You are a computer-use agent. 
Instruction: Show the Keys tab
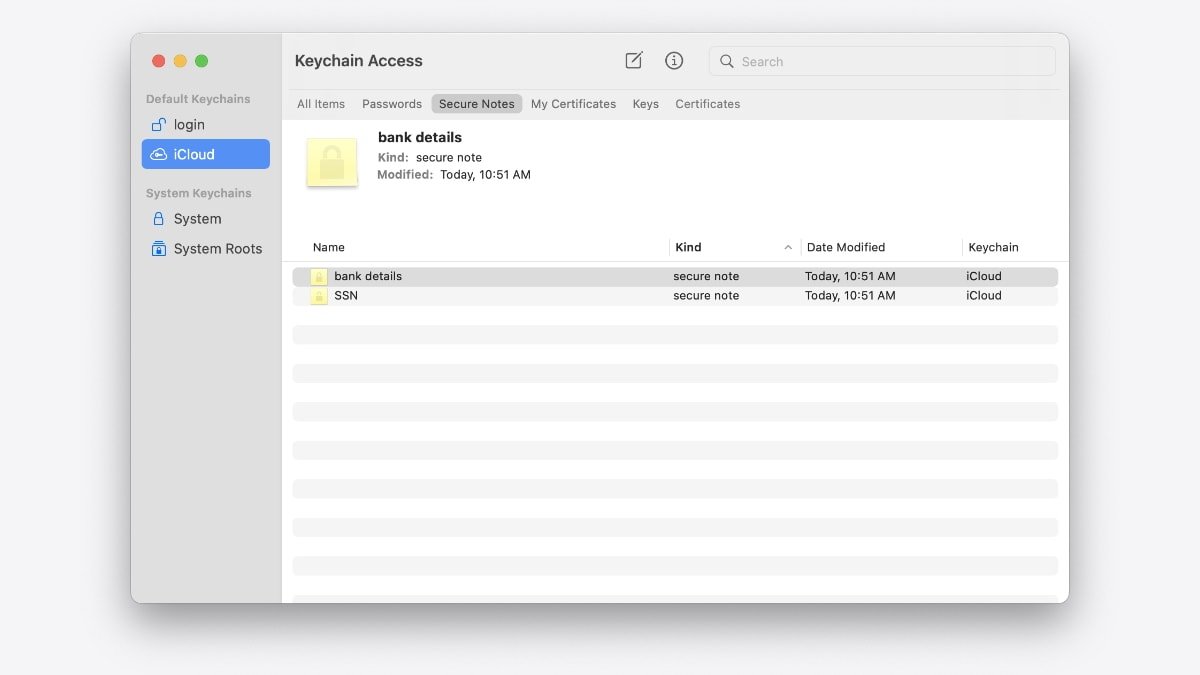click(x=646, y=104)
